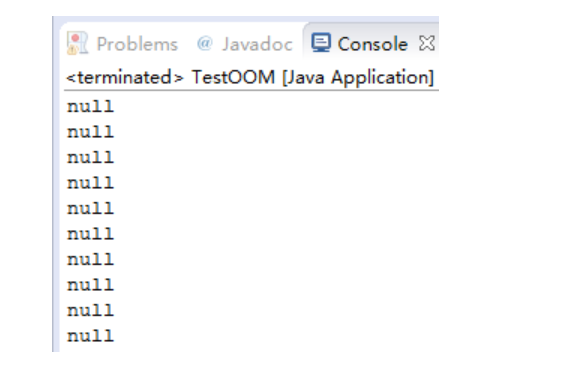Click the last null console line
The width and height of the screenshot is (575, 381).
click(91, 336)
